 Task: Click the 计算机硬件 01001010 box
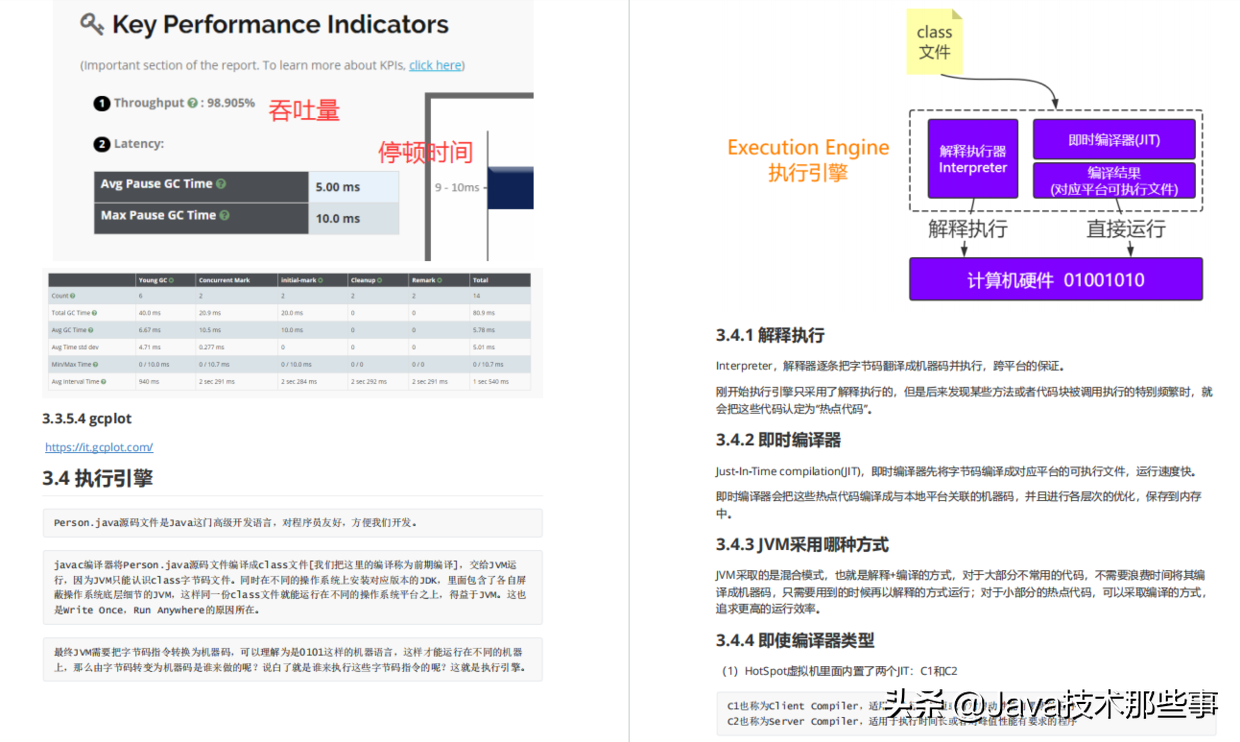(x=1056, y=279)
